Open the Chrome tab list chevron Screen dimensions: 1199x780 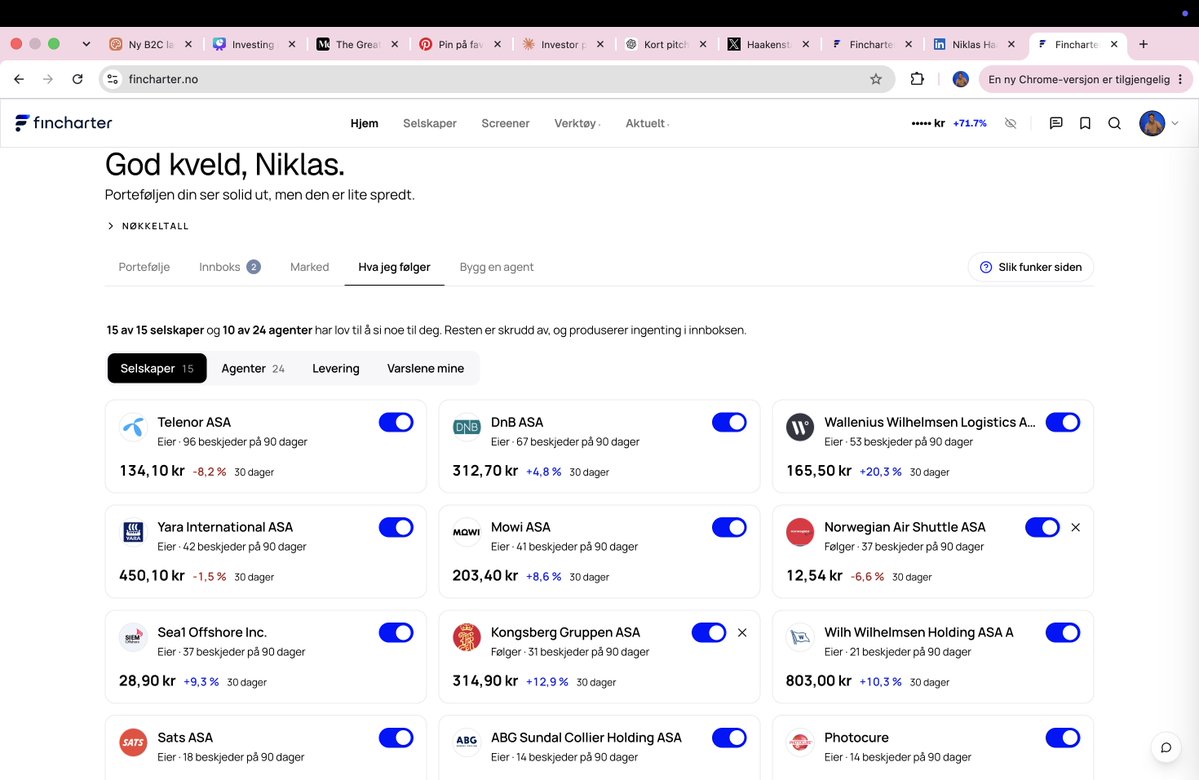86,44
